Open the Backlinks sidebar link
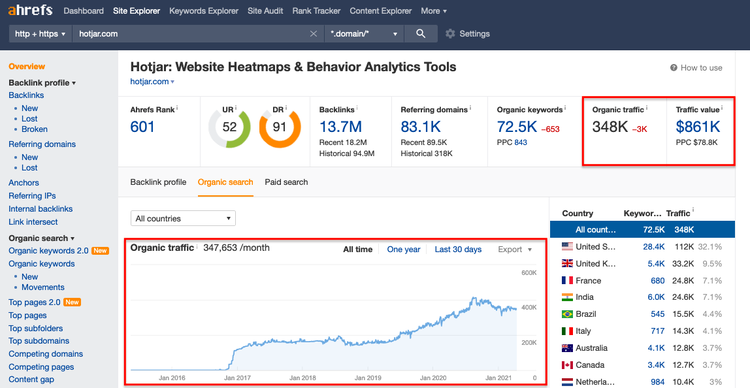Image resolution: width=750 pixels, height=388 pixels. [x=26, y=95]
